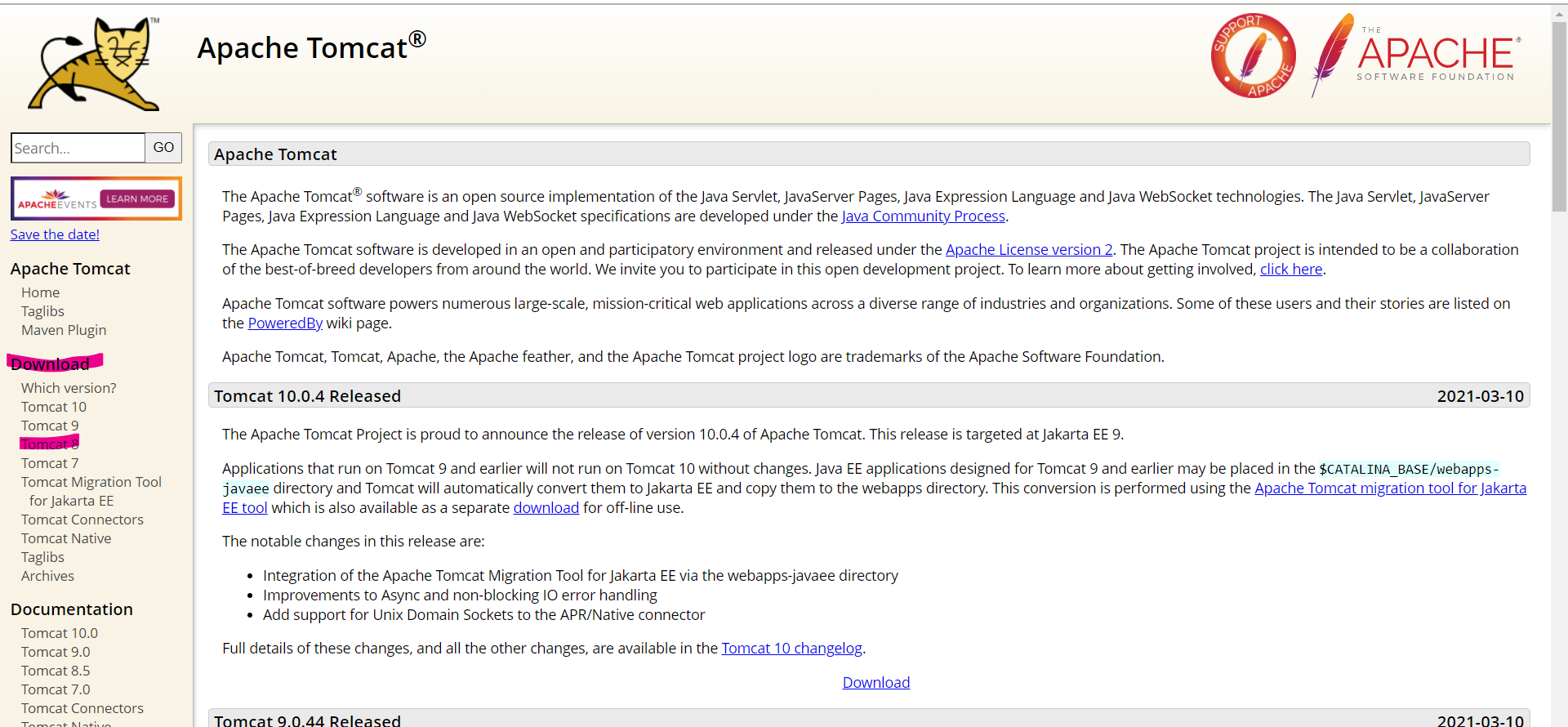Open Taglibs under Download section
Viewport: 1568px width, 727px height.
coord(42,557)
